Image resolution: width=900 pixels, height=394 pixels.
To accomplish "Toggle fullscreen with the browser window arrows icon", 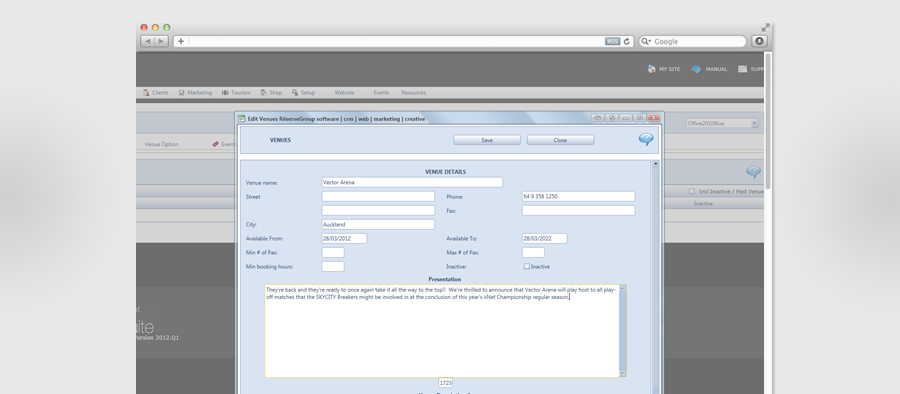I will pos(765,27).
